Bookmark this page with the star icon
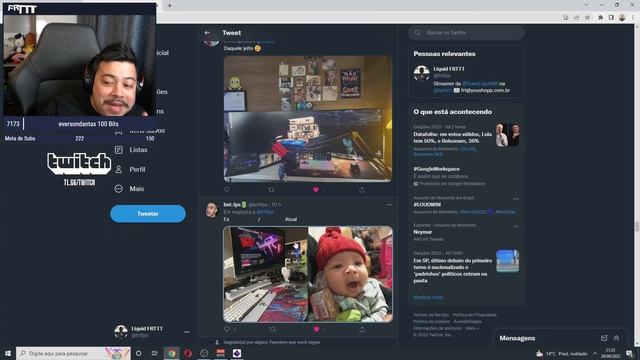Image resolution: width=640 pixels, height=360 pixels. 587,18
